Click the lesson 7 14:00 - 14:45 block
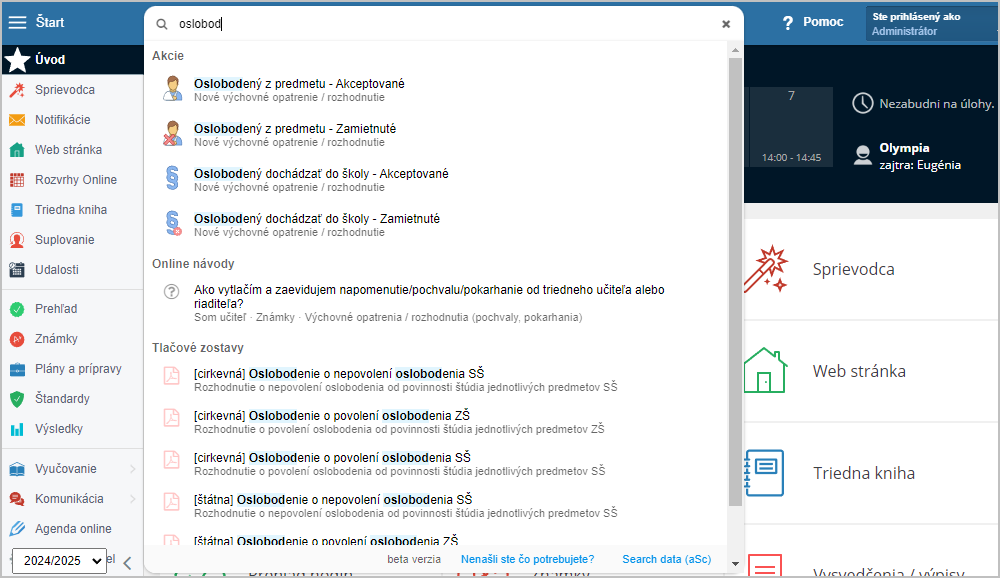 791,127
